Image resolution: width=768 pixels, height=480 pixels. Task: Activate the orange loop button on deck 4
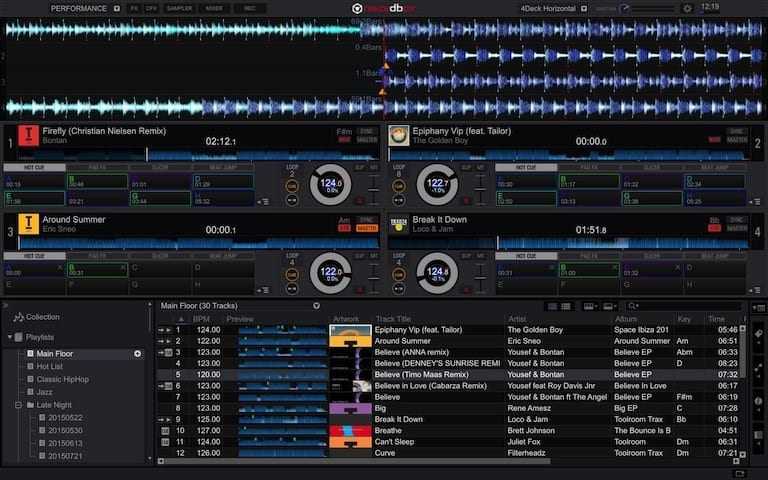coord(399,275)
